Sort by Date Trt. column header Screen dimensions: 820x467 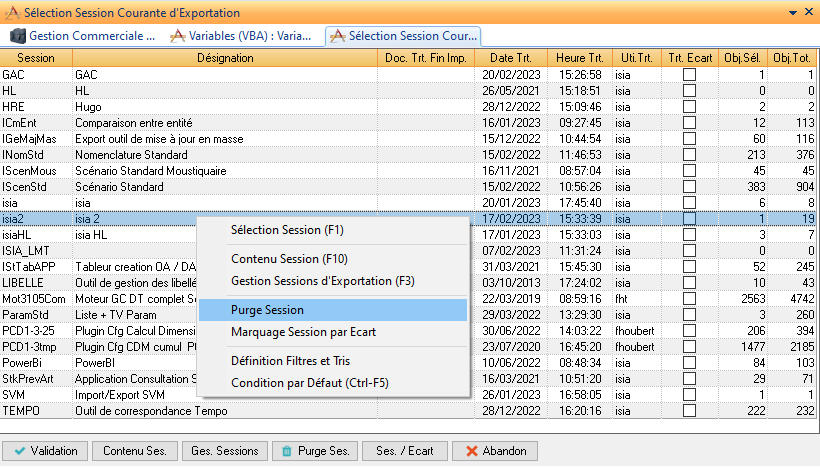[x=511, y=58]
